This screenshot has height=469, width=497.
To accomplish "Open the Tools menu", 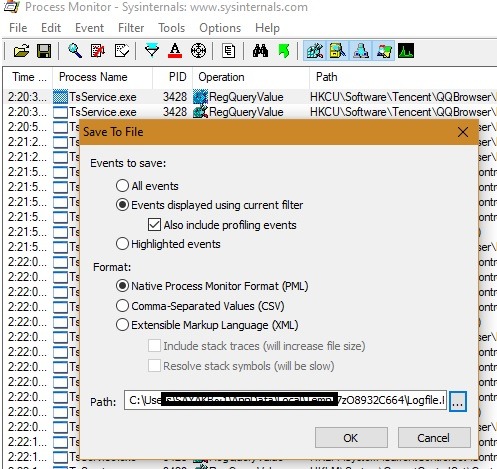I will pyautogui.click(x=171, y=28).
